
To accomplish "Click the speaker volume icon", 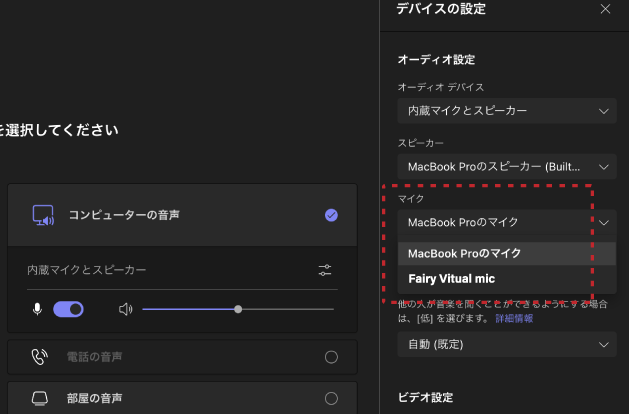I will point(125,309).
